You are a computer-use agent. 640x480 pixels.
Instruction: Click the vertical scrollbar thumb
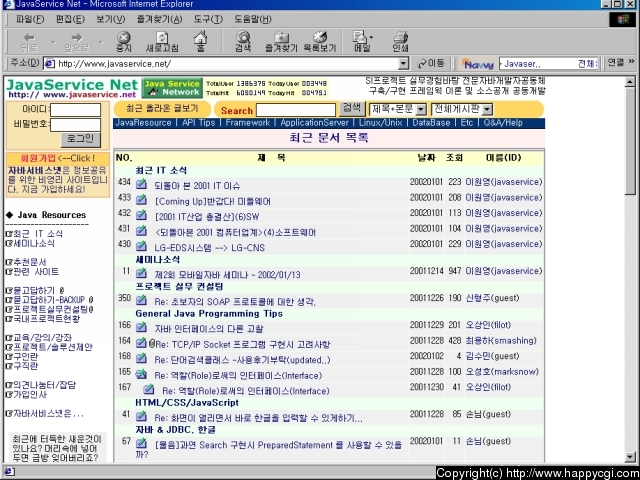pos(630,141)
